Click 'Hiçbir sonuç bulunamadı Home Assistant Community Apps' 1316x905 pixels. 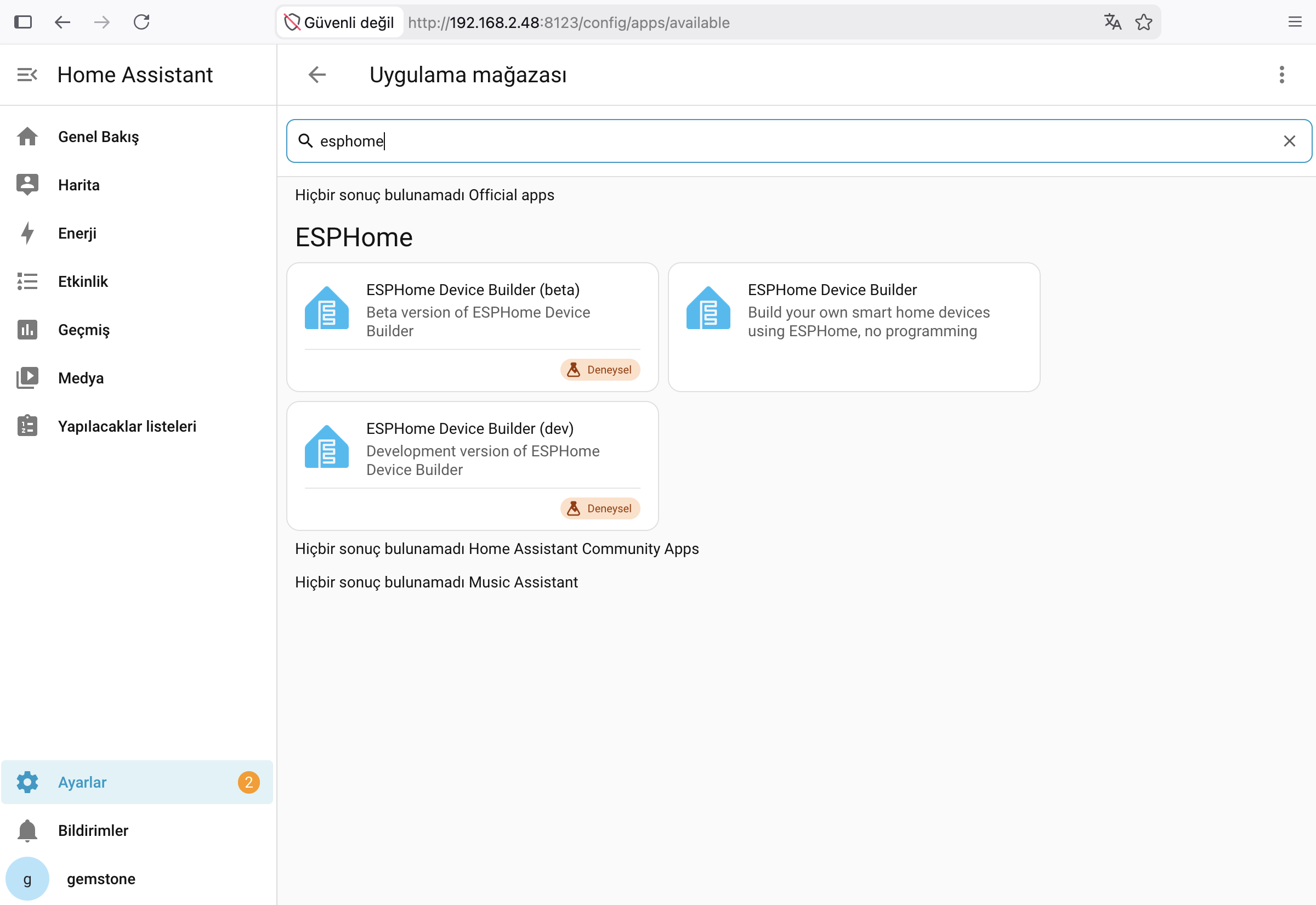[x=497, y=548]
